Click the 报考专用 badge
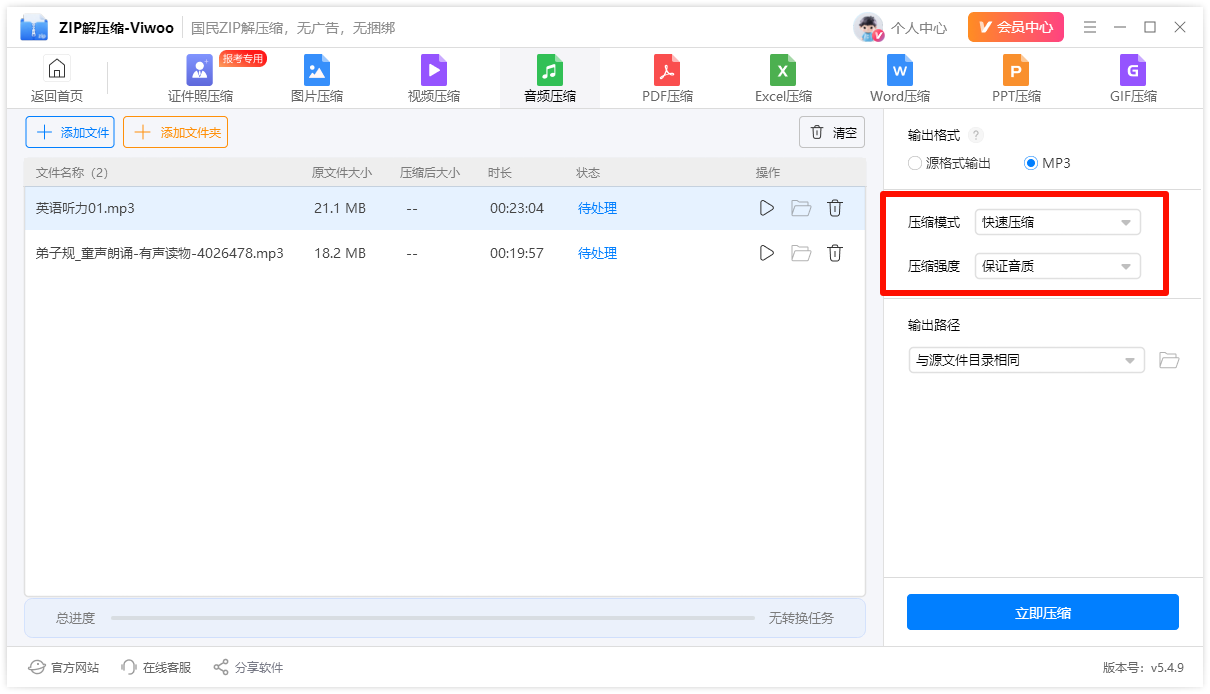Image resolution: width=1210 pixels, height=694 pixels. click(x=243, y=59)
